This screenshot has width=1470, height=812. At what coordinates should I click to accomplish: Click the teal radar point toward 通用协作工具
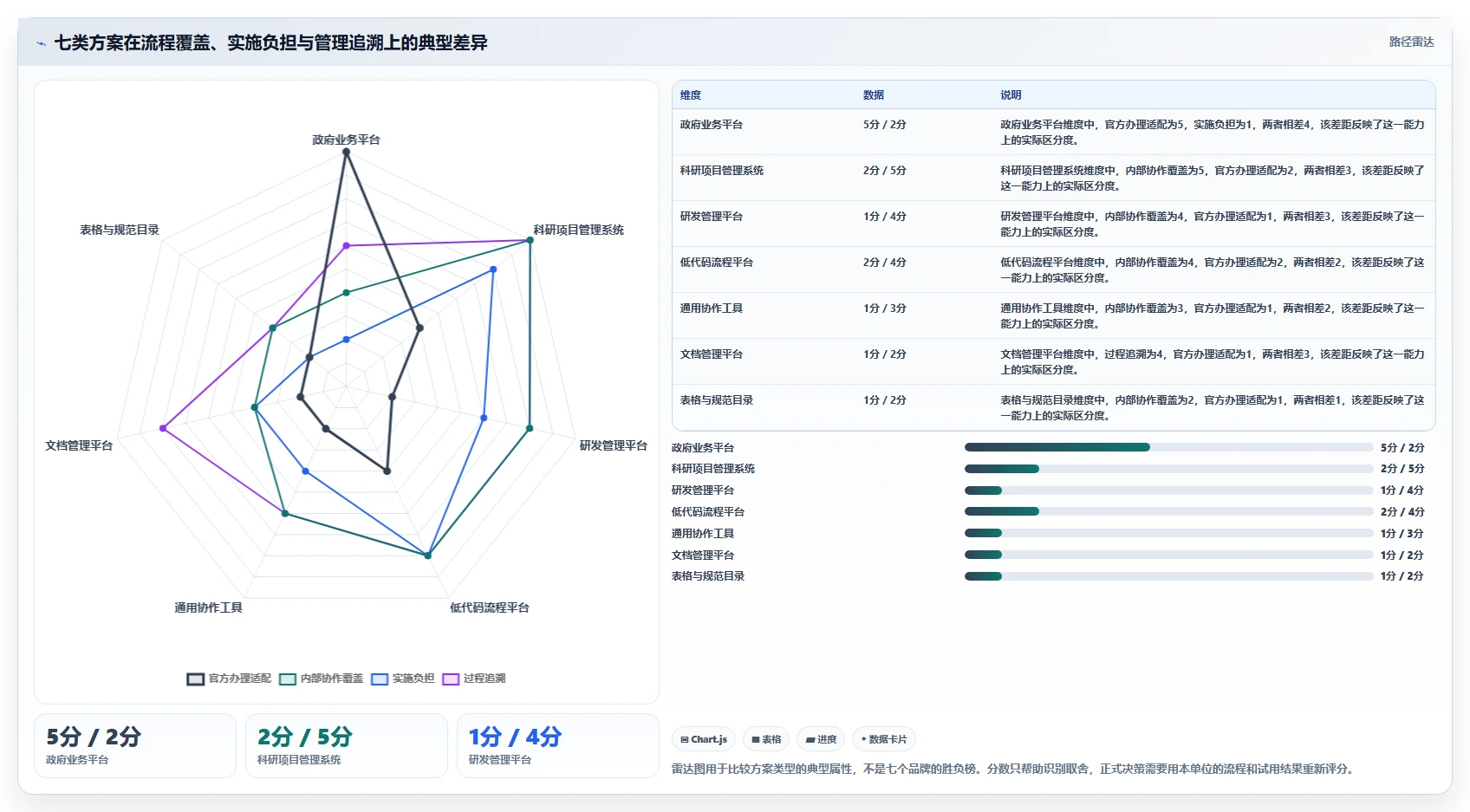[284, 514]
